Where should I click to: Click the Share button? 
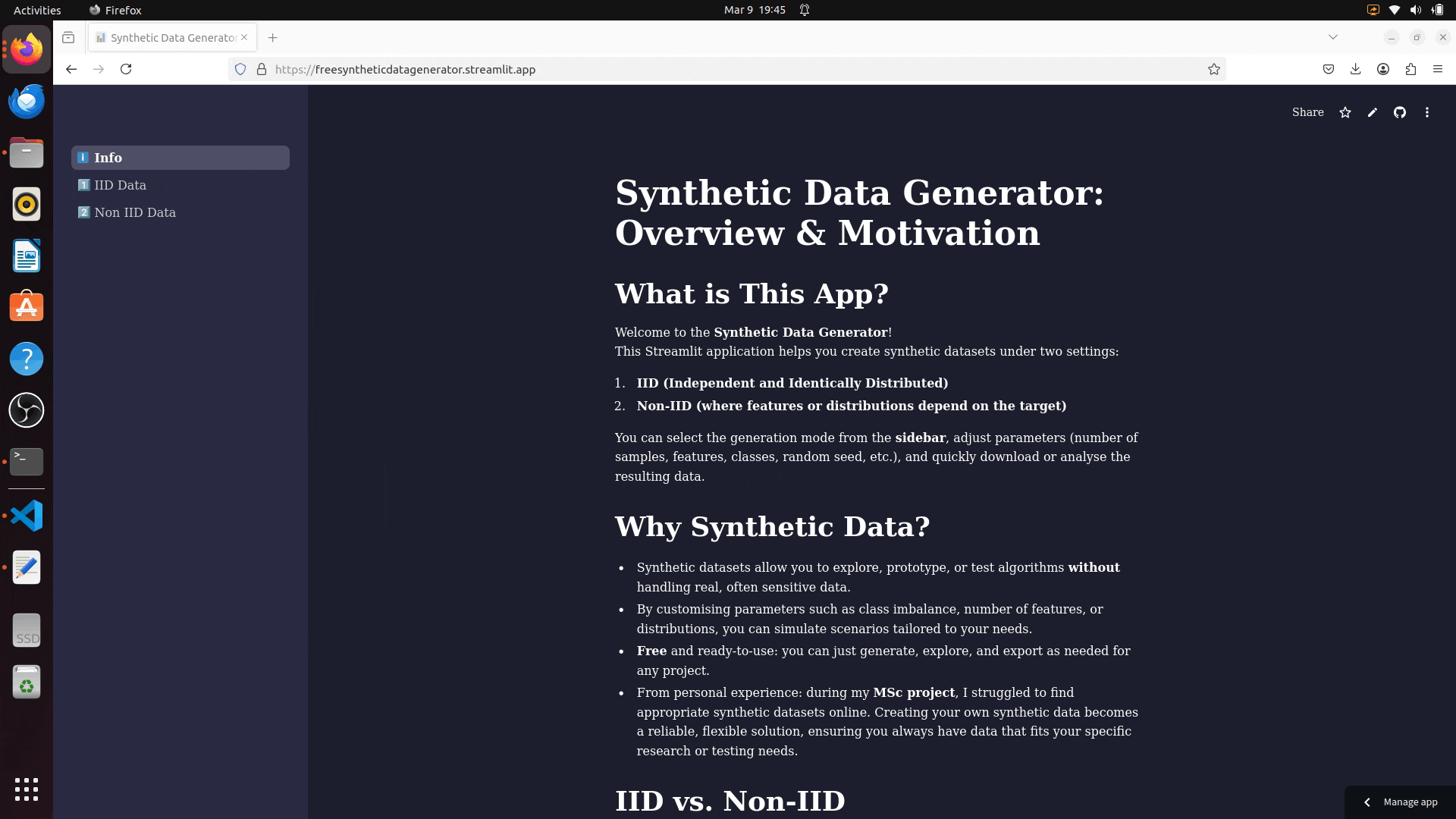pos(1307,112)
